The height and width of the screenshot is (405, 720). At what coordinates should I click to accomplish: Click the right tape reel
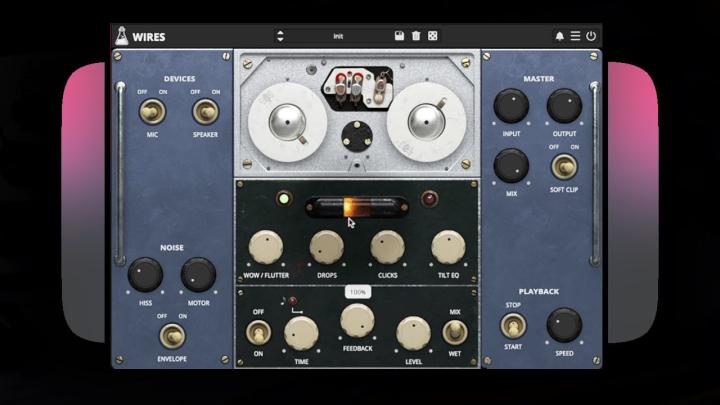427,122
